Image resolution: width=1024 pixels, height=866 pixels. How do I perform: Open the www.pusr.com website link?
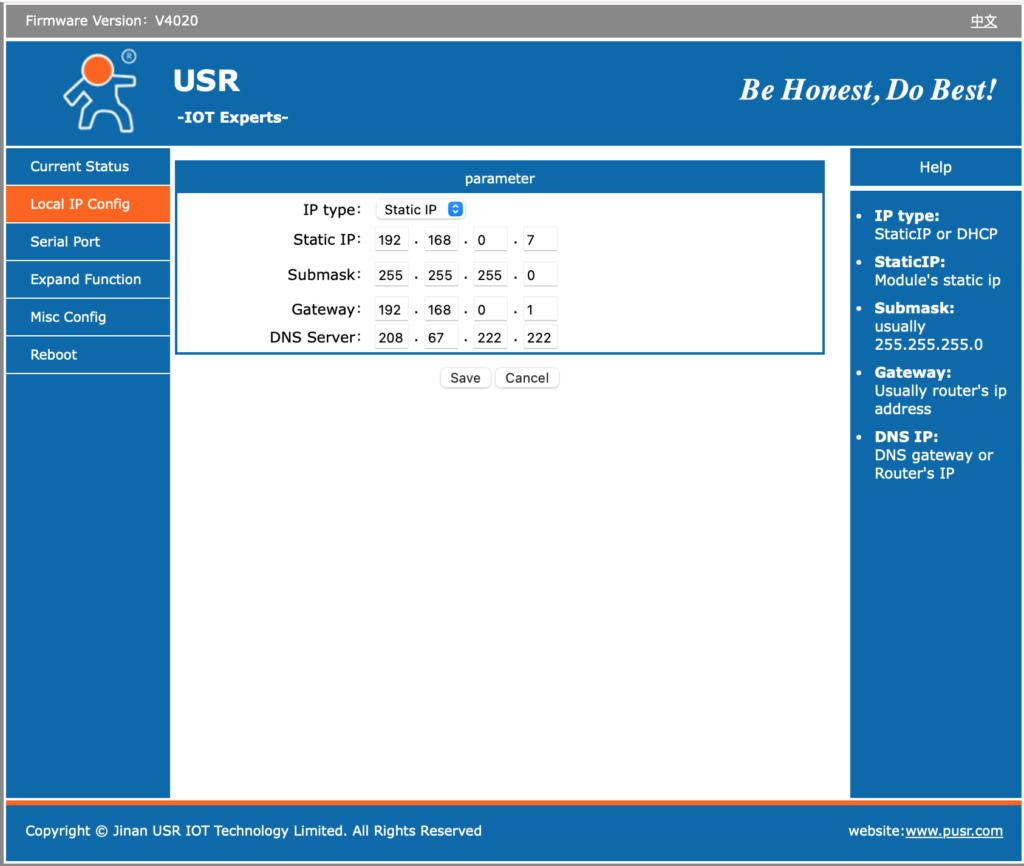(953, 831)
